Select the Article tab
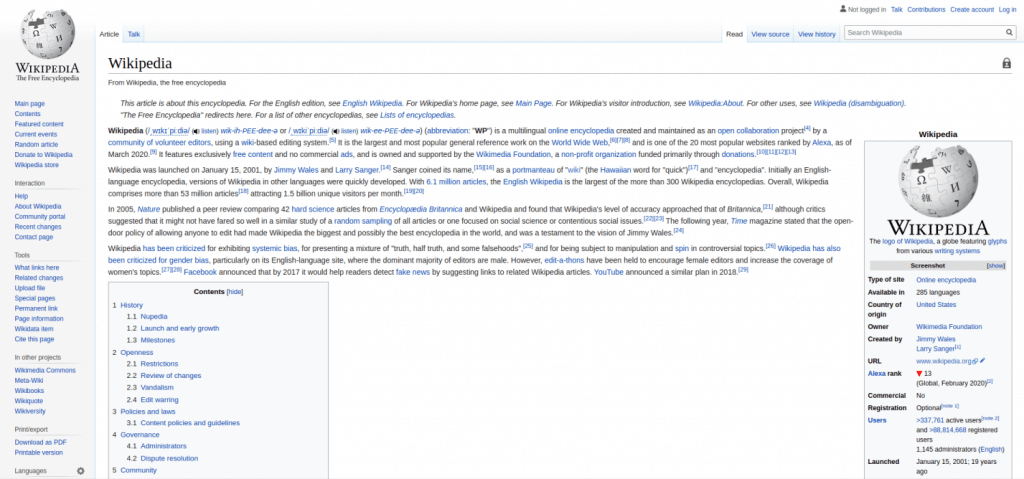The width and height of the screenshot is (1024, 479). pos(109,34)
